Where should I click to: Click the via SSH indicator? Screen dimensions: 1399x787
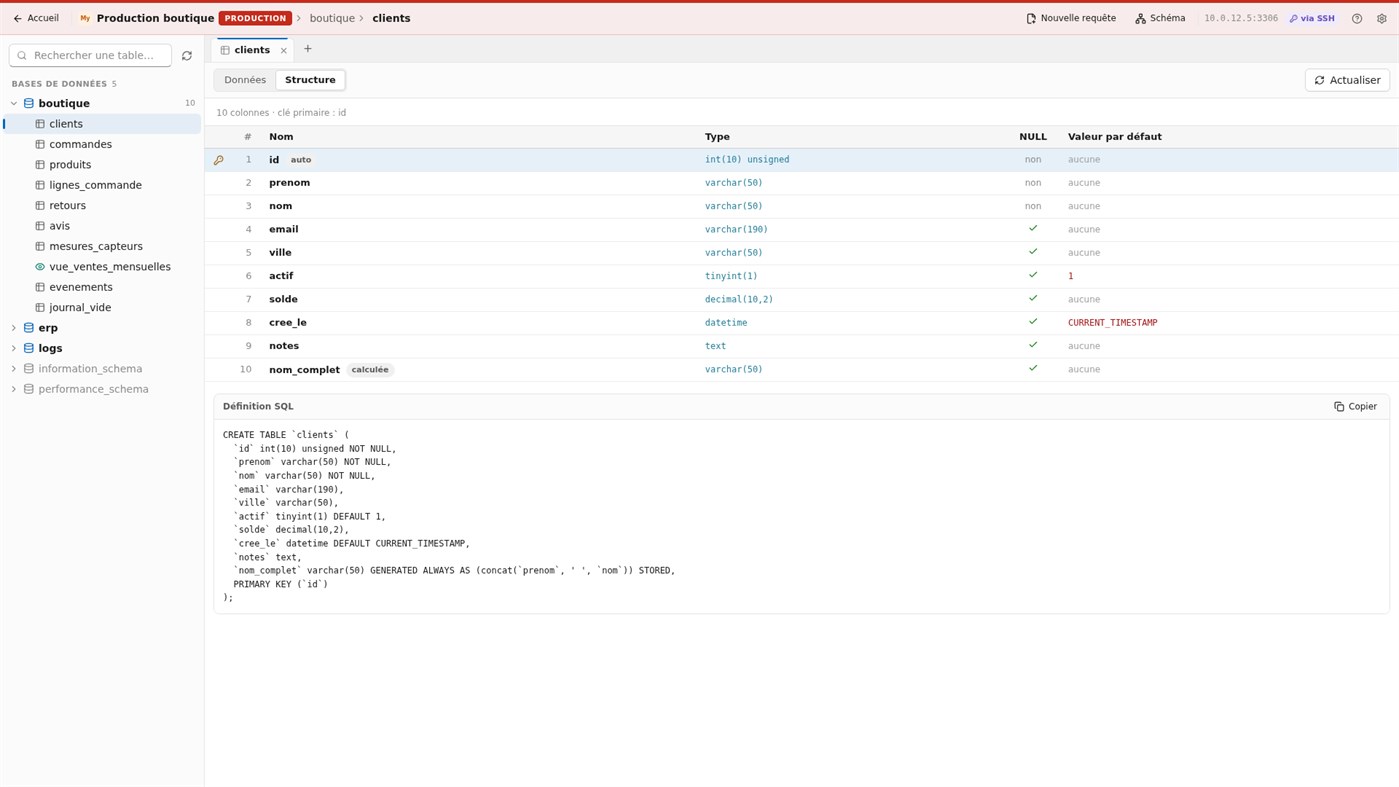[1312, 19]
